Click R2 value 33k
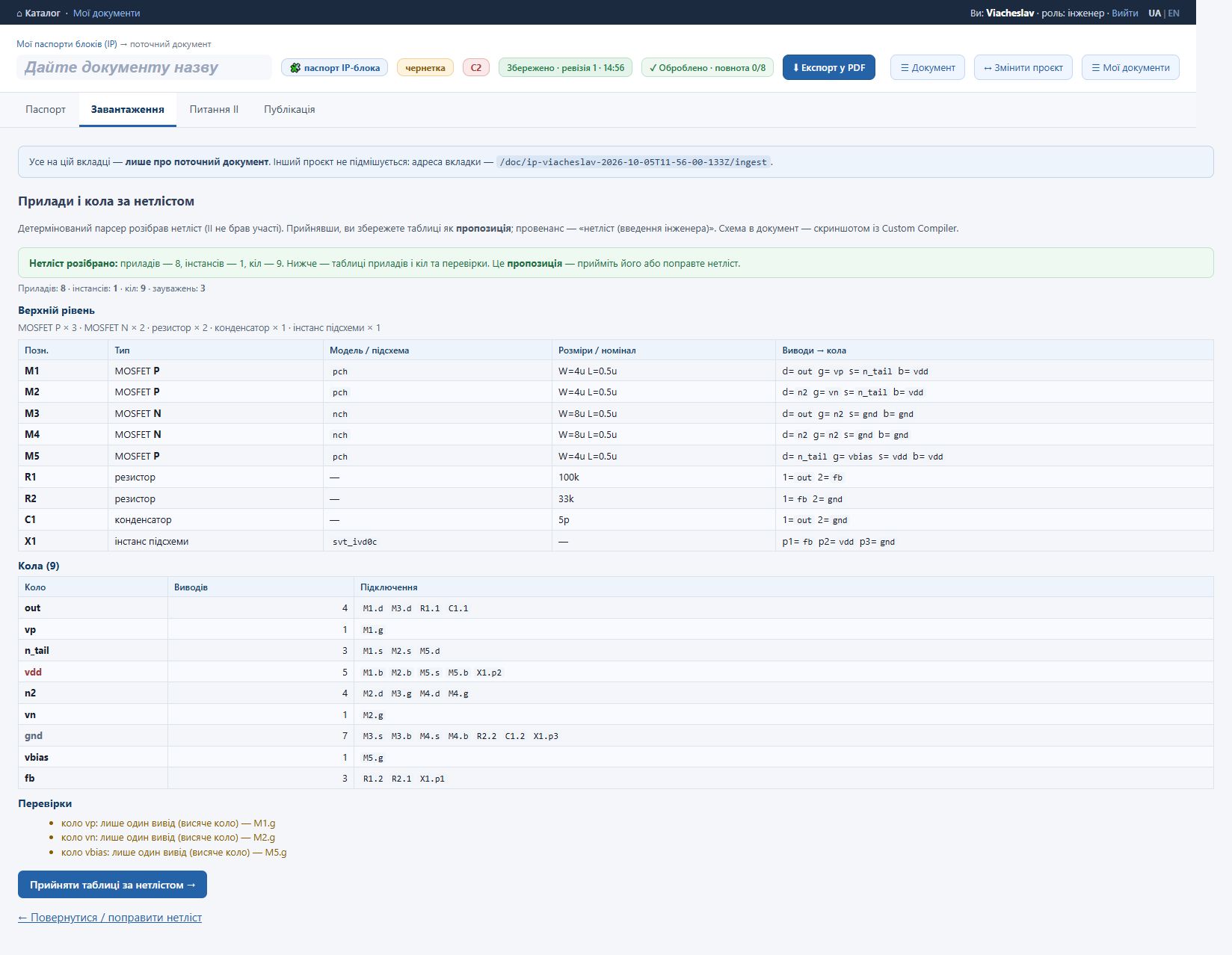 (x=566, y=498)
